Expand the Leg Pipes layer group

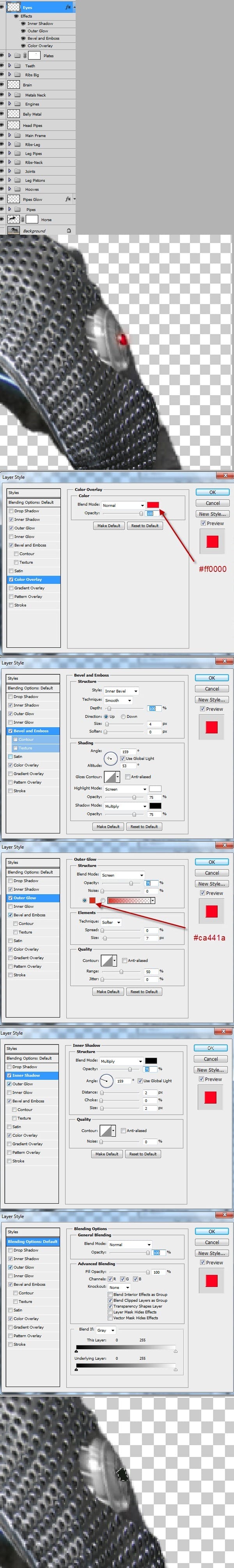click(x=9, y=153)
